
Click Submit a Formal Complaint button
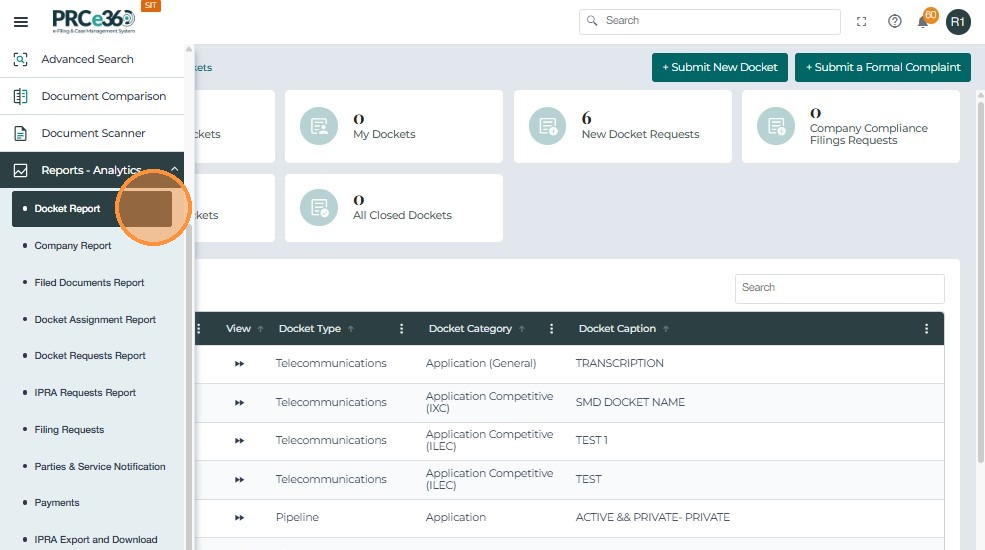coord(882,67)
